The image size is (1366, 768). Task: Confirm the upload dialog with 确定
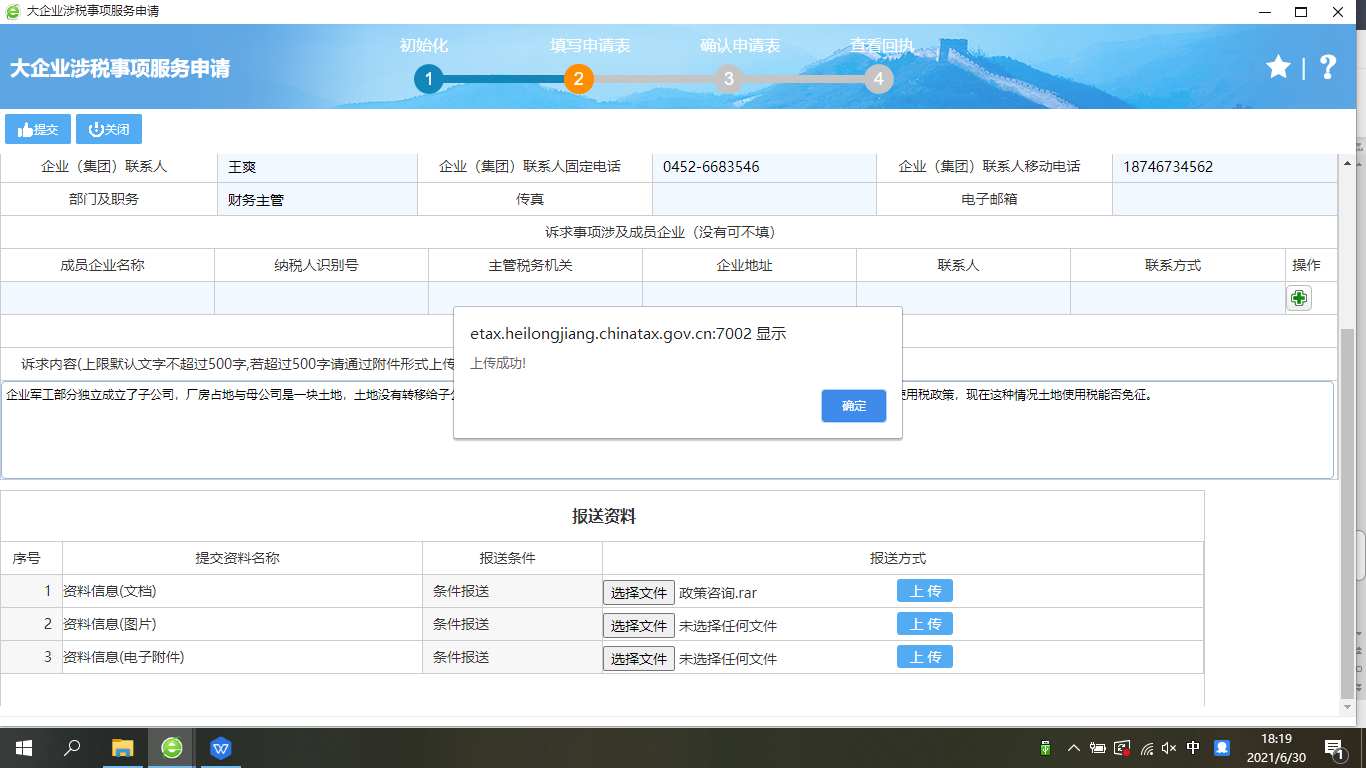click(853, 406)
